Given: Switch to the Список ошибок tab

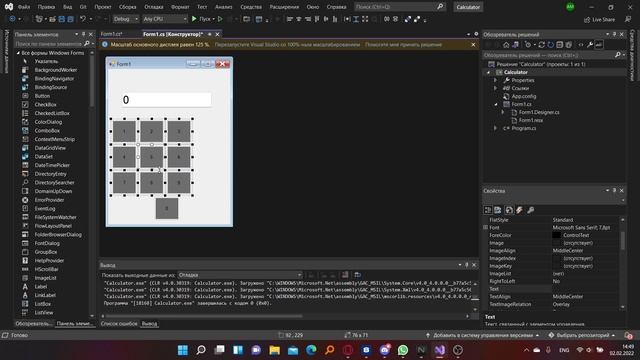Looking at the screenshot, I should [x=119, y=324].
